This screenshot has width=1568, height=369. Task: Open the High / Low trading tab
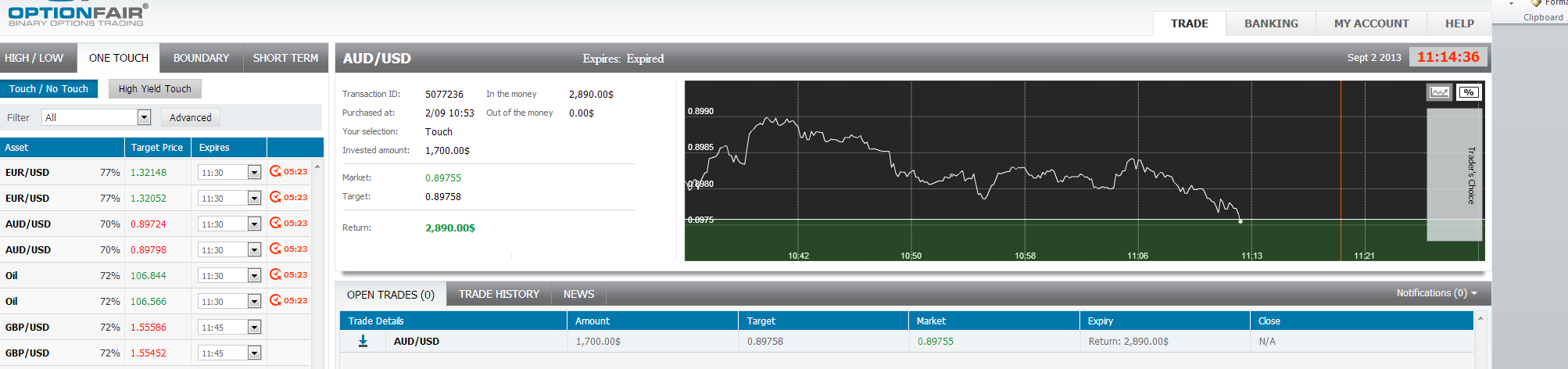pyautogui.click(x=34, y=58)
